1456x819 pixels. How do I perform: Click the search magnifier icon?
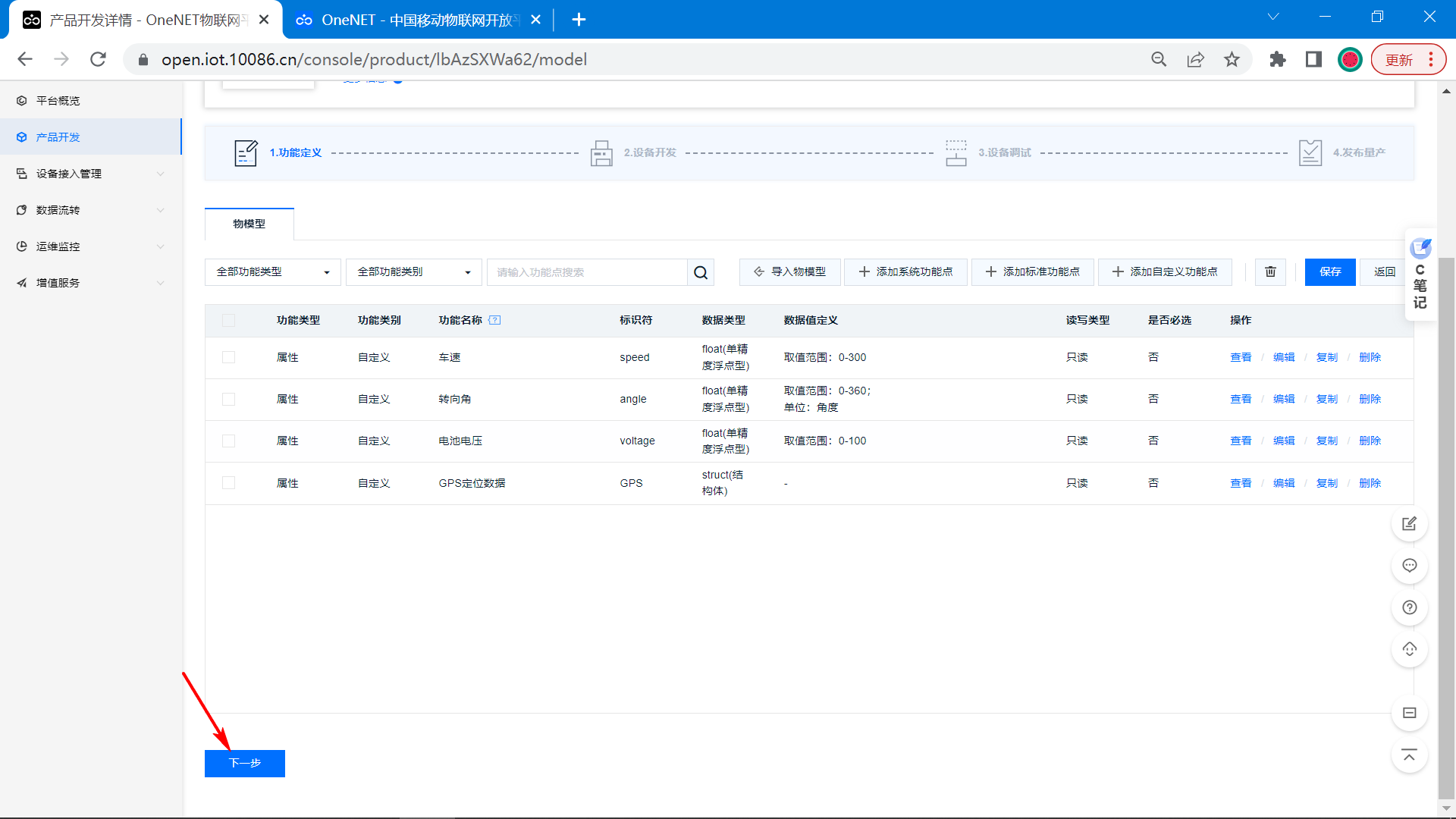701,272
